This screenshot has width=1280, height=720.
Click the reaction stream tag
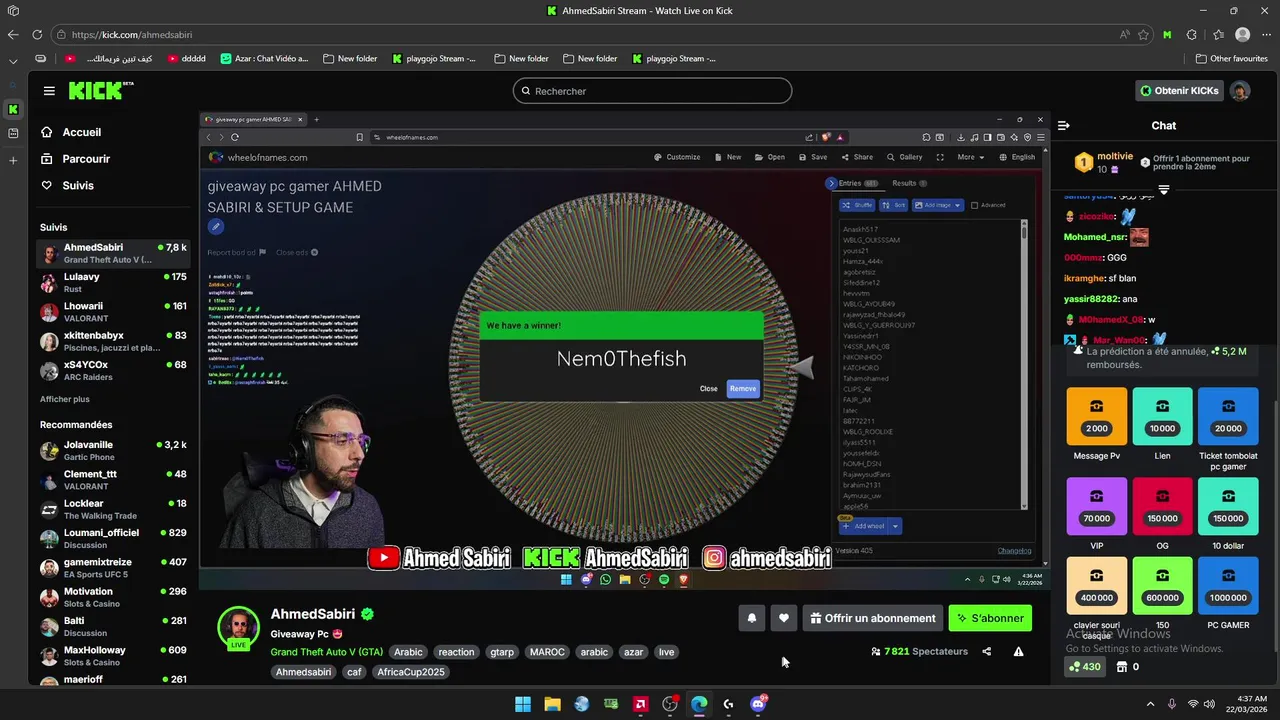456,652
